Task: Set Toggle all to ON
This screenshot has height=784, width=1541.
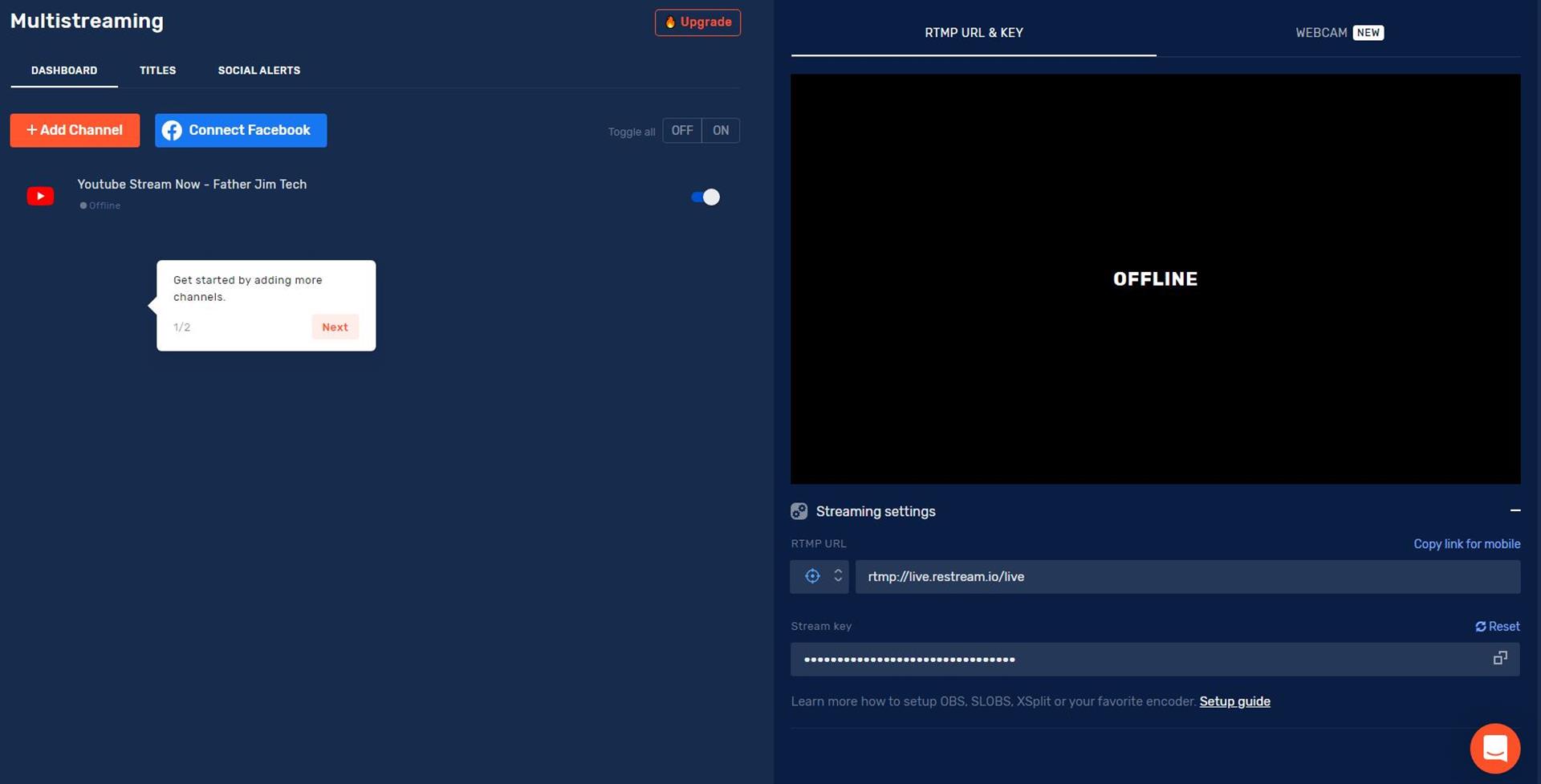Action: tap(721, 130)
